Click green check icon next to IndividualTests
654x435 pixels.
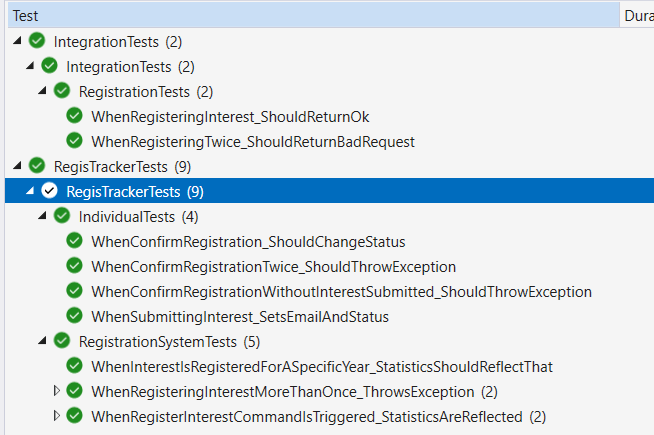(62, 216)
